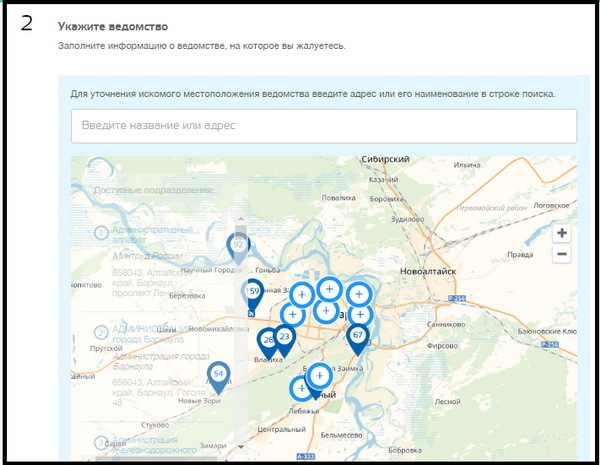Select map pin numbered 67
Viewport: 600px width, 465px height.
click(x=357, y=339)
